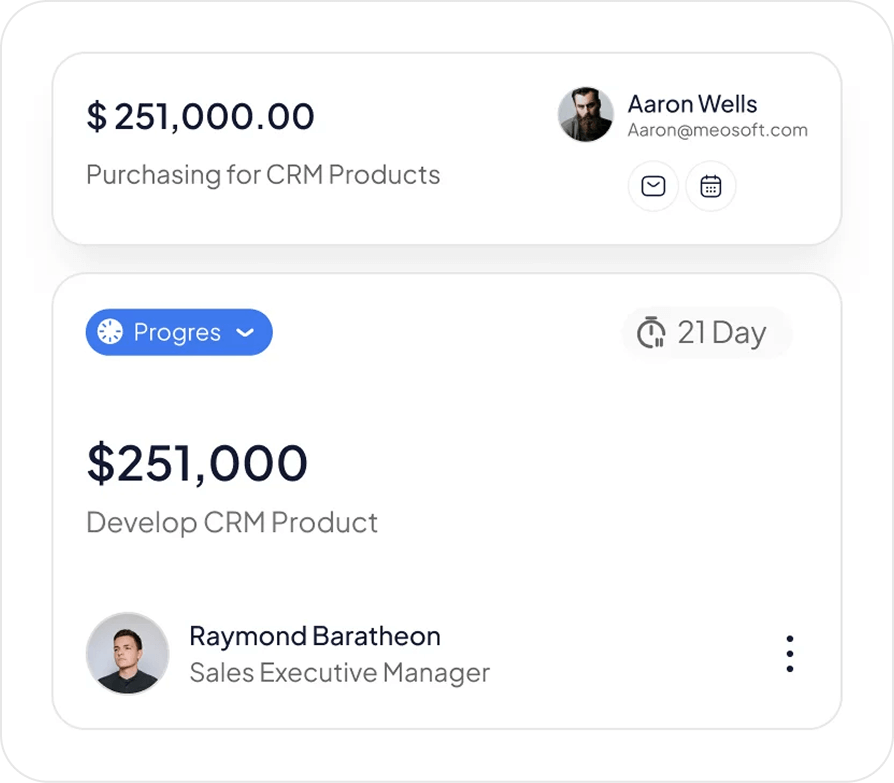Expand the Progres chevron arrow
This screenshot has width=894, height=783.
point(245,333)
